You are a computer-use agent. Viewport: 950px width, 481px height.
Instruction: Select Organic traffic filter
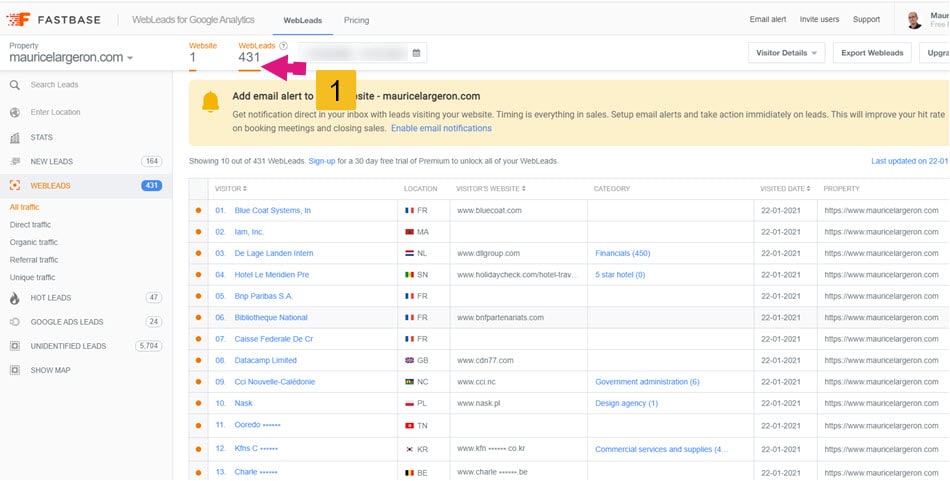[34, 242]
